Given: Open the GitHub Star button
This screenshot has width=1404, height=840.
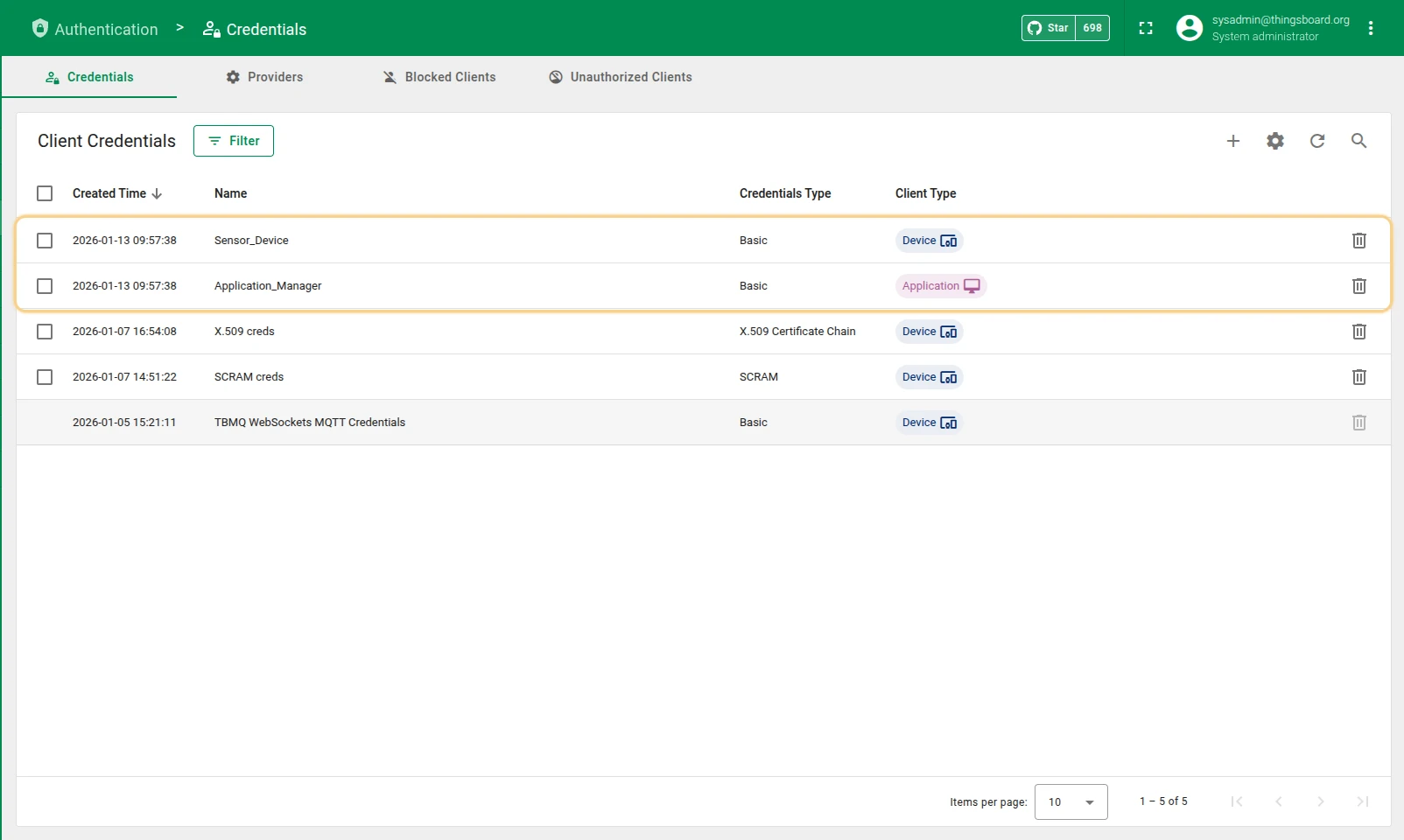Looking at the screenshot, I should point(1049,28).
